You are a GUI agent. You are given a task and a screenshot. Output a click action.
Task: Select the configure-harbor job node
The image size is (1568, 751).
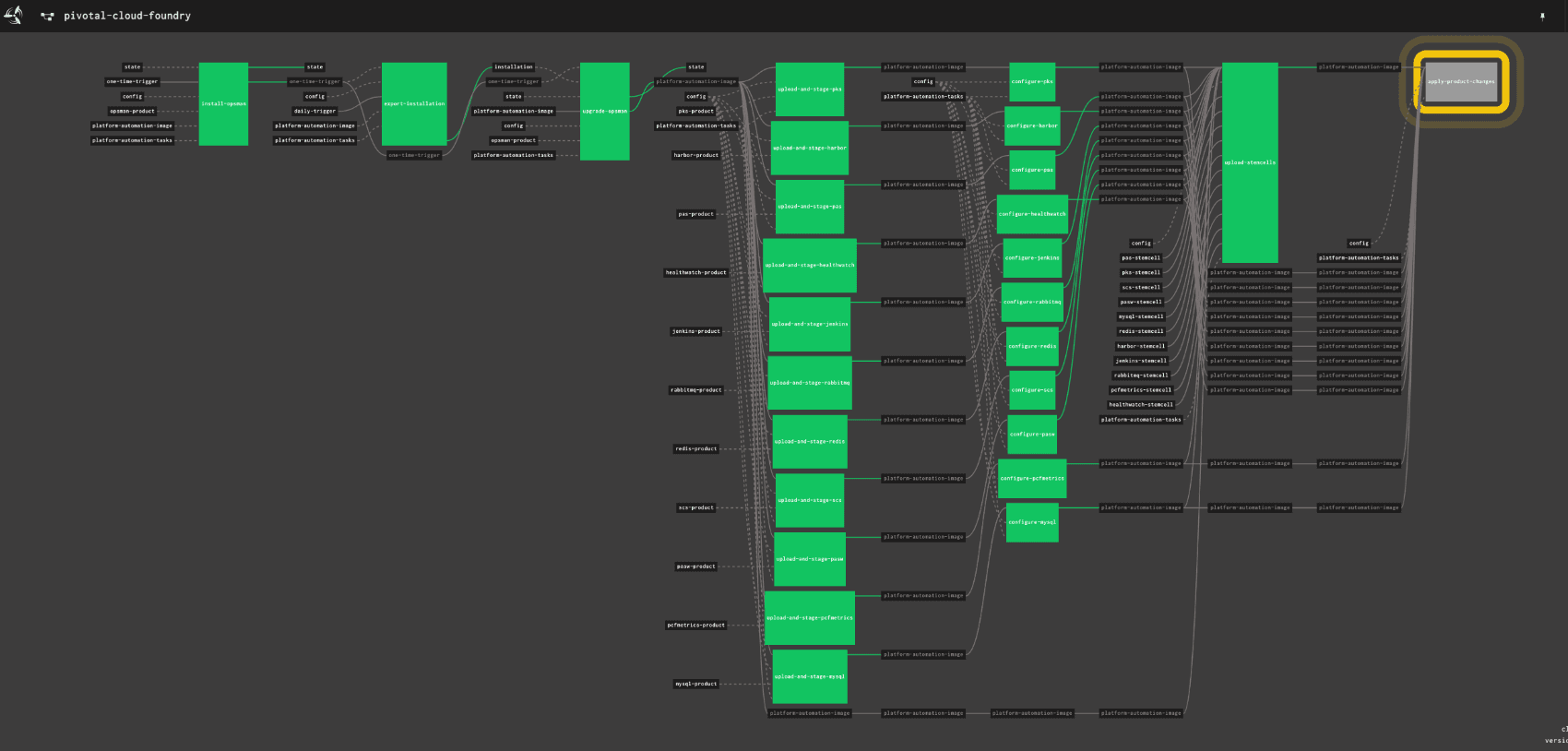coord(1031,126)
